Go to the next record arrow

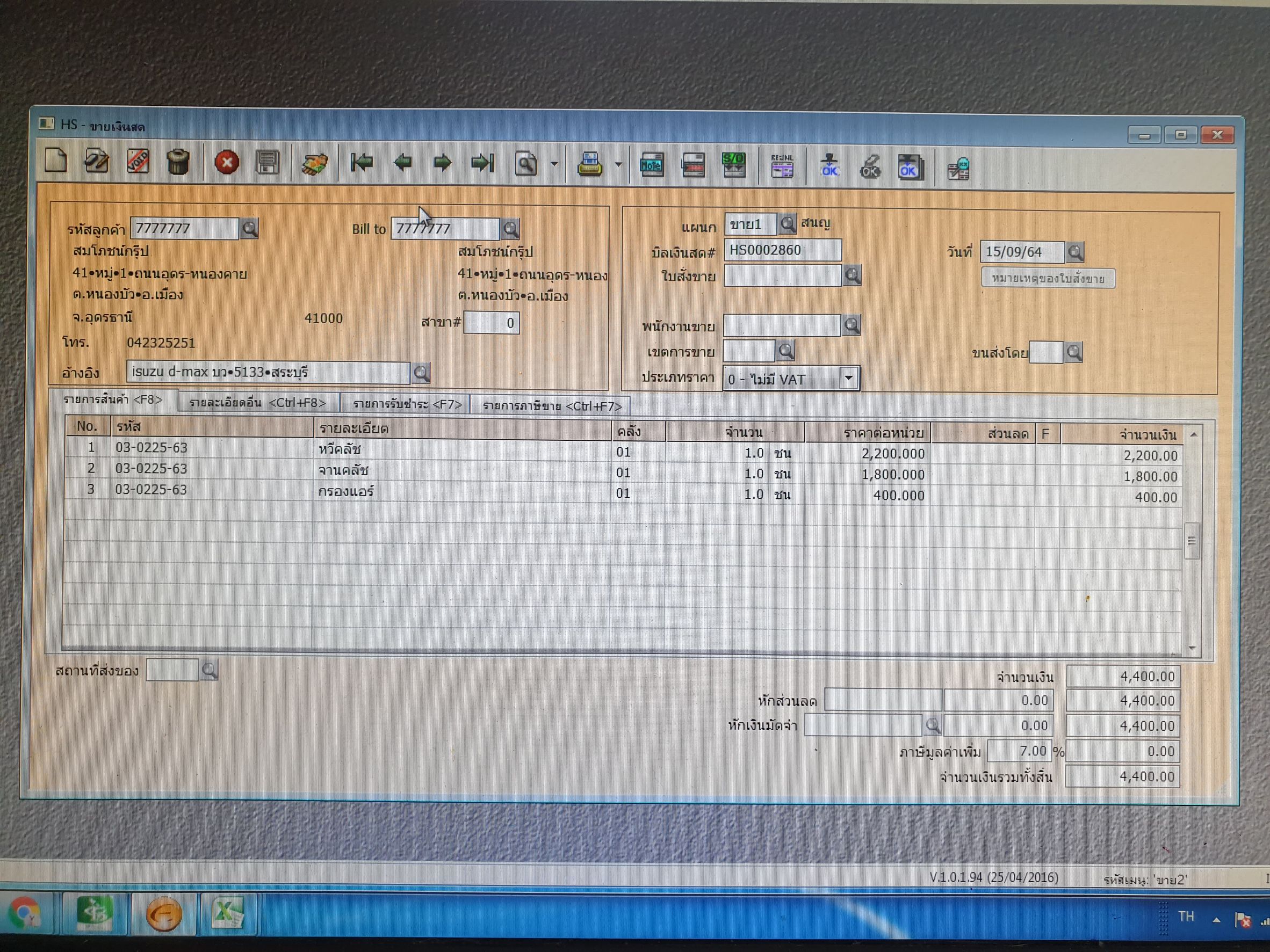(x=442, y=164)
